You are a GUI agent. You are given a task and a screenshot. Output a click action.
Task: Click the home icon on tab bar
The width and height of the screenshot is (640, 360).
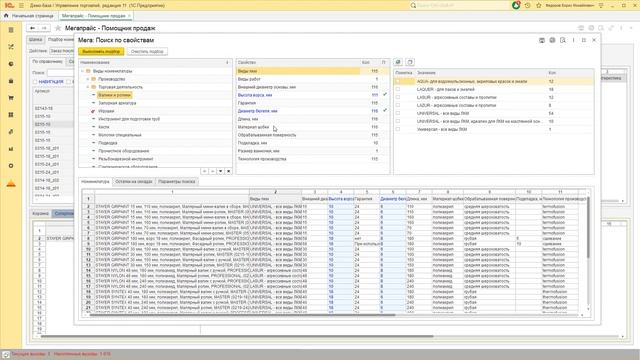[6, 16]
